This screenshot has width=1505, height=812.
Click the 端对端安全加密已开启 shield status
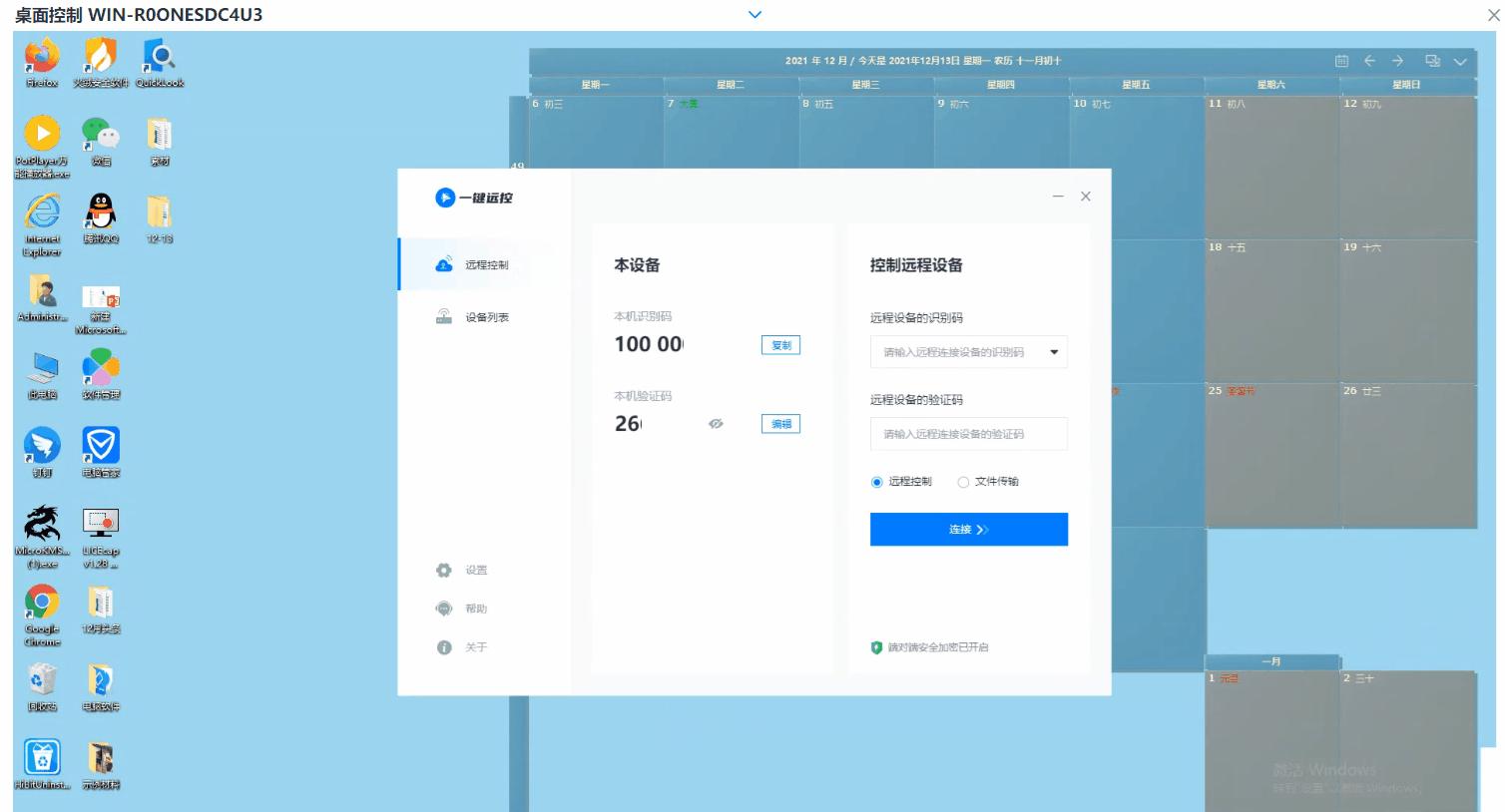(x=929, y=647)
